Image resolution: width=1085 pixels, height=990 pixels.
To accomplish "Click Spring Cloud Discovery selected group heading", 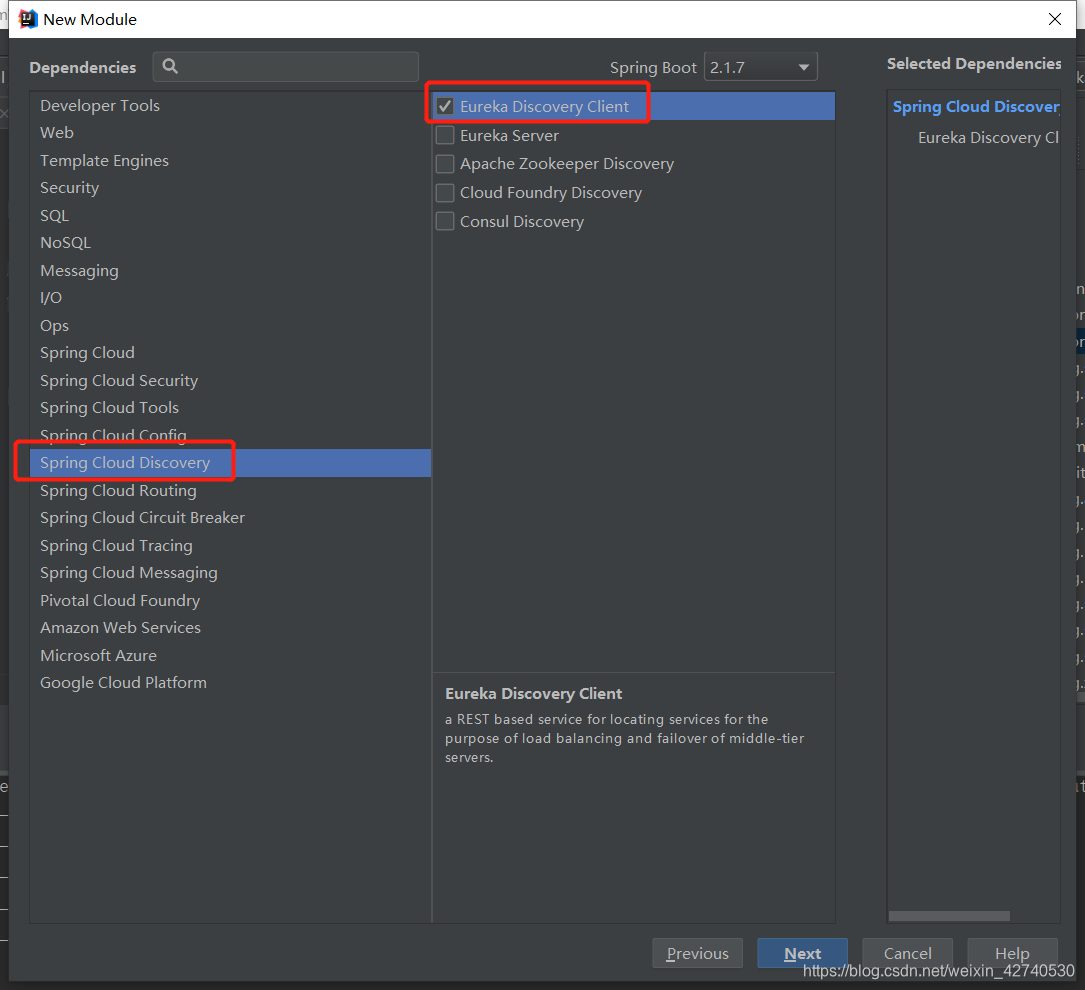I will click(976, 107).
